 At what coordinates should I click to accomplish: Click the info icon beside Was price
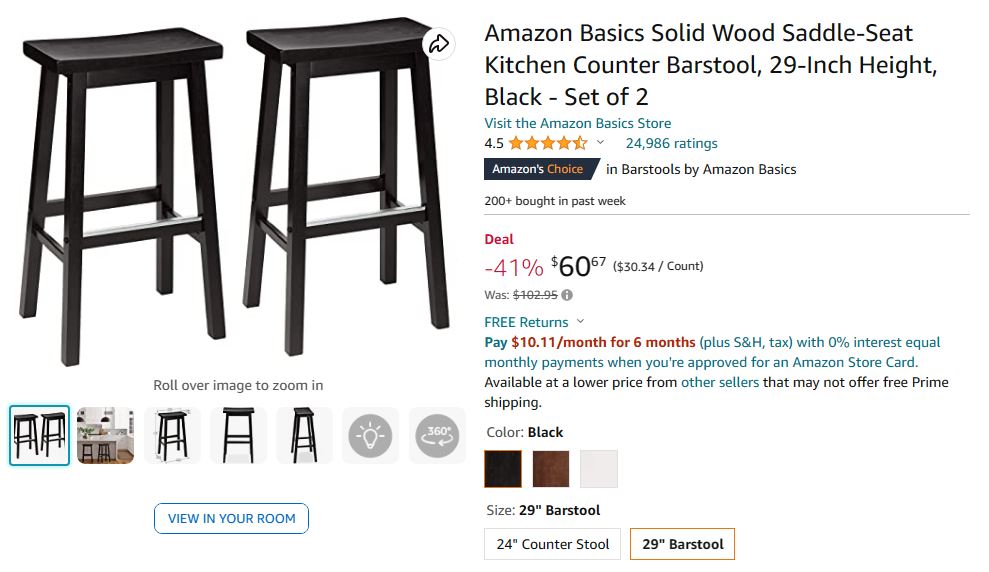point(567,295)
